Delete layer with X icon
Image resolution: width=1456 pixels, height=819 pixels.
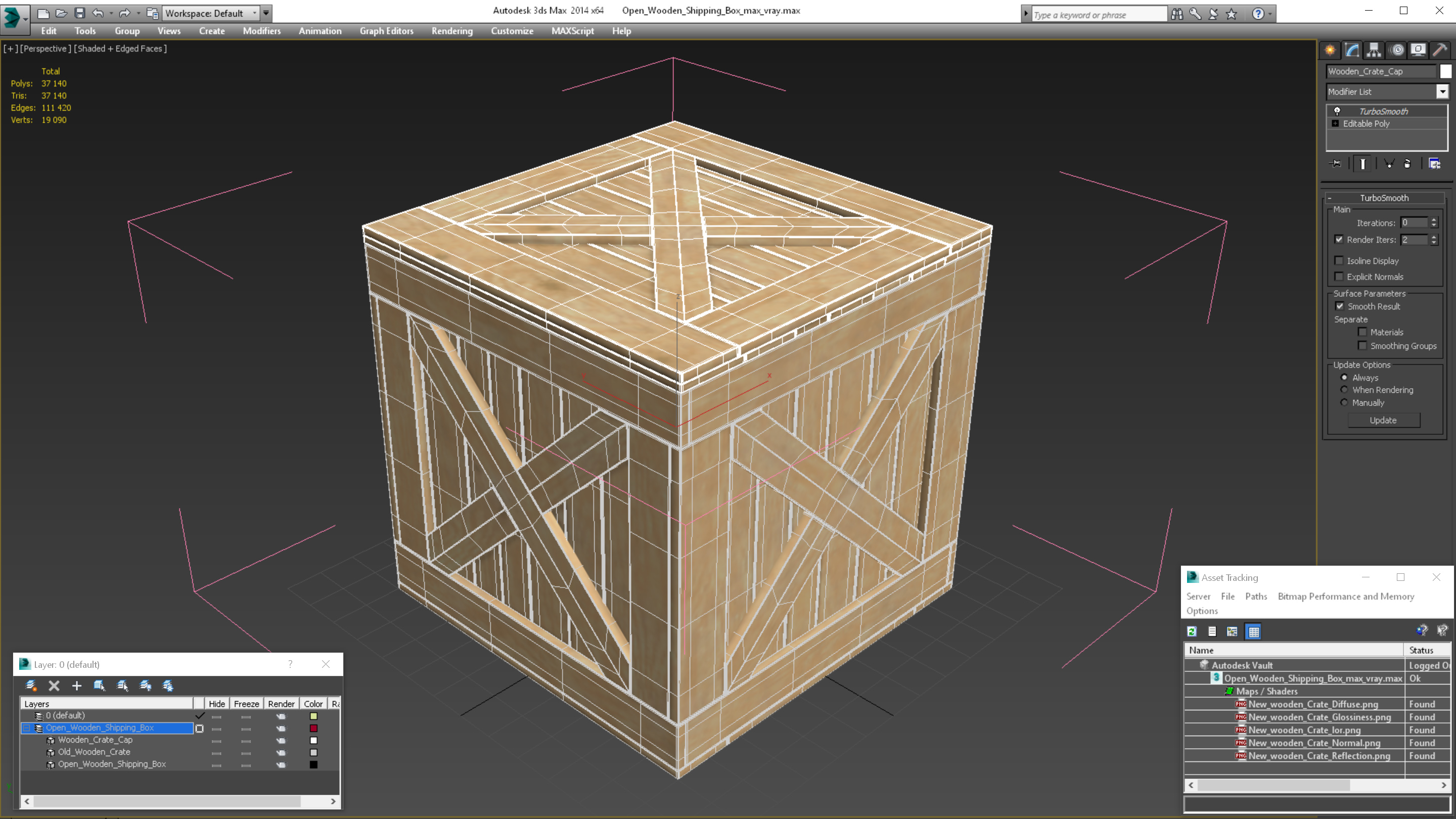[54, 686]
